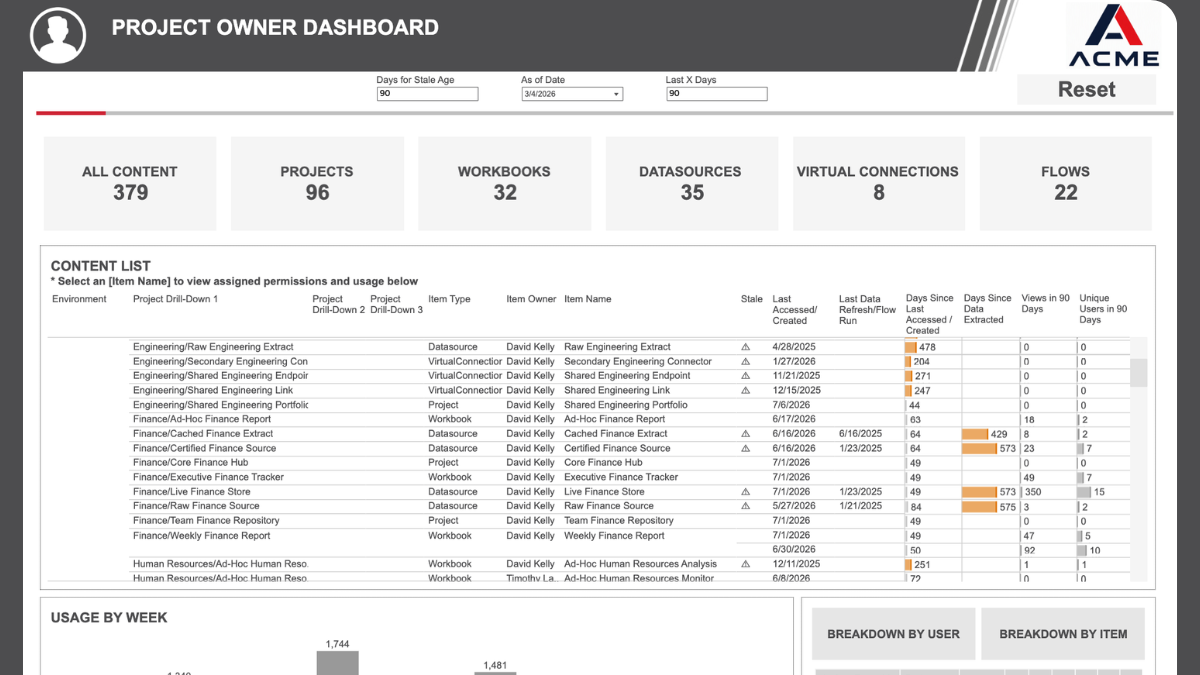The width and height of the screenshot is (1200, 675).
Task: Select item name Core Finance Hub
Action: (x=603, y=463)
